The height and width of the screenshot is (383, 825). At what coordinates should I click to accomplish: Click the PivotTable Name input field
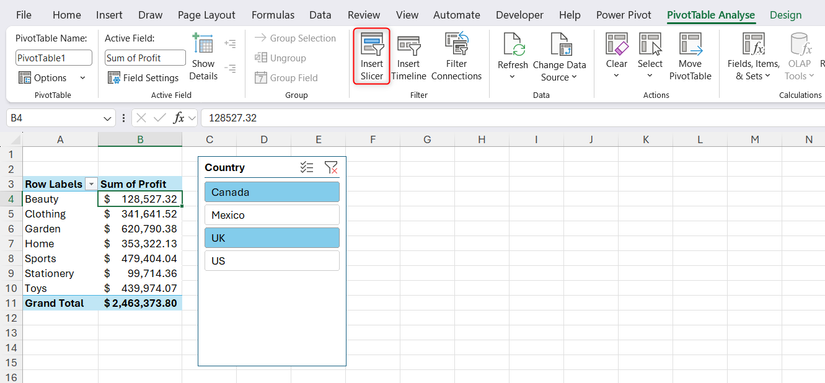coord(54,58)
